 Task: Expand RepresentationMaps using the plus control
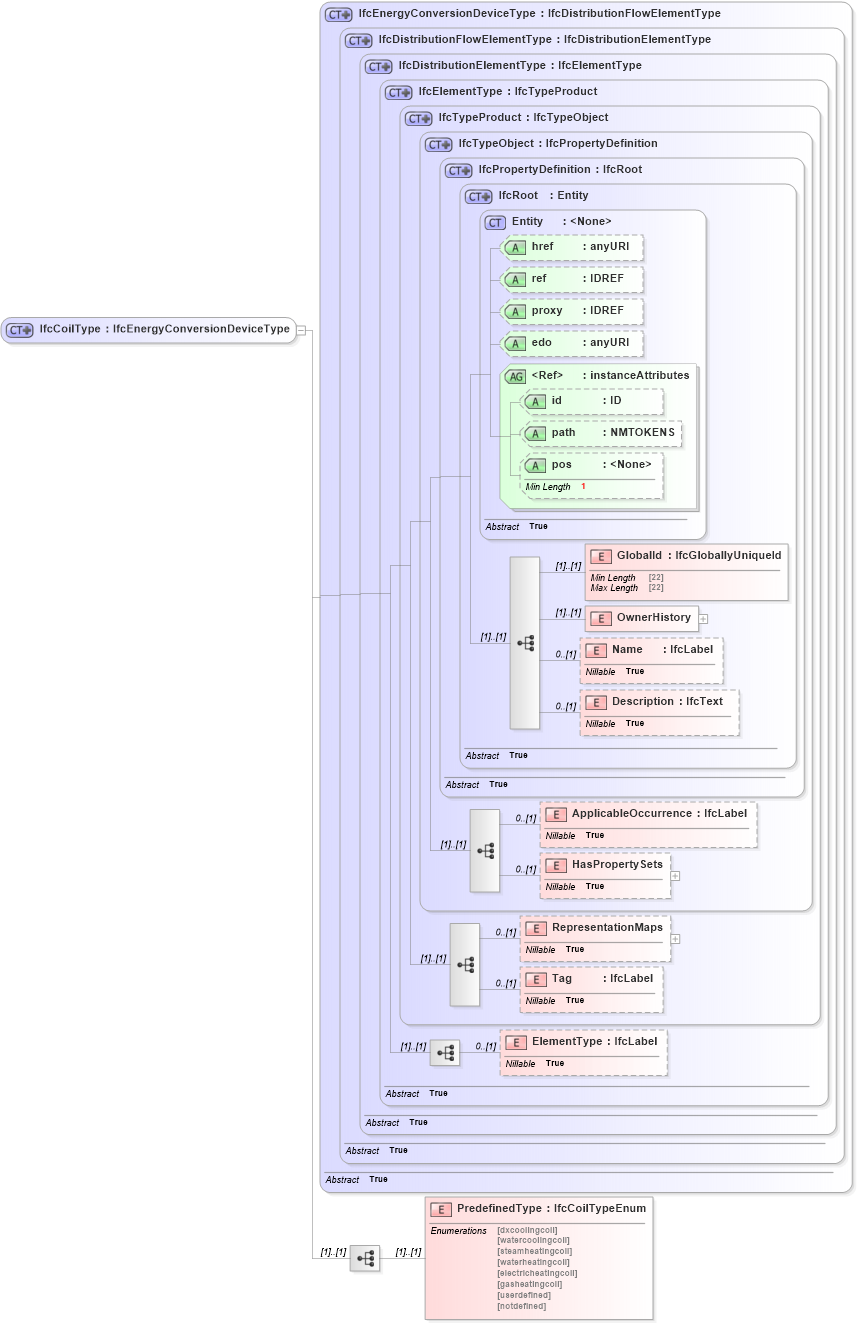click(x=675, y=938)
